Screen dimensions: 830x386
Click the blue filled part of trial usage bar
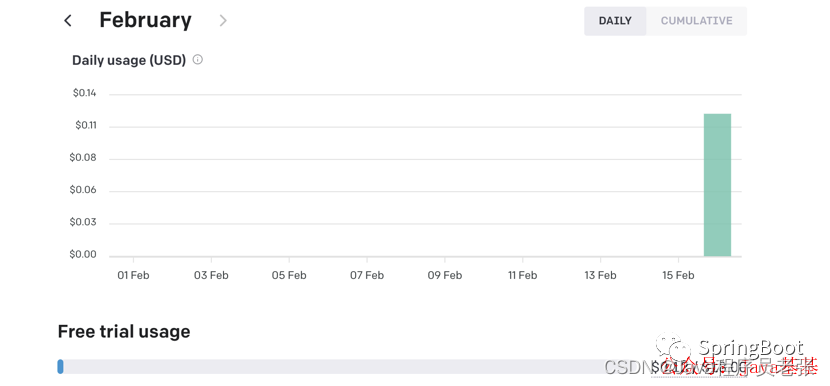(60, 366)
